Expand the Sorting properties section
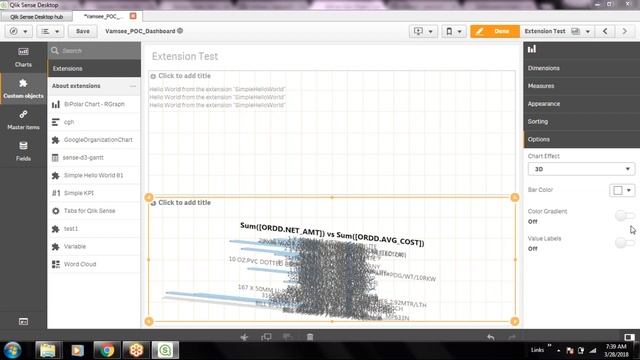The height and width of the screenshot is (360, 640). tap(582, 121)
